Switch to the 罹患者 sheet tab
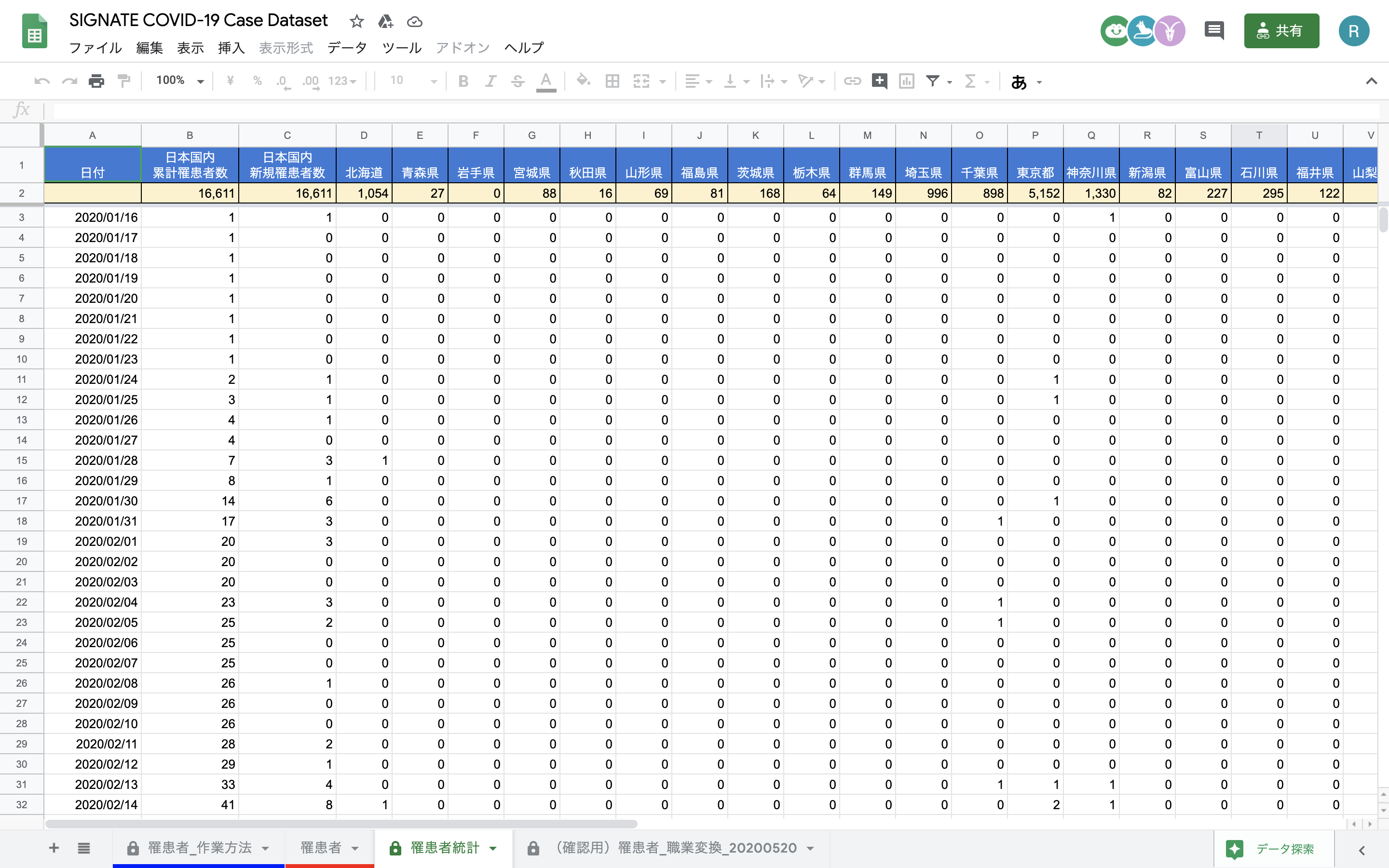This screenshot has height=868, width=1389. 321,848
